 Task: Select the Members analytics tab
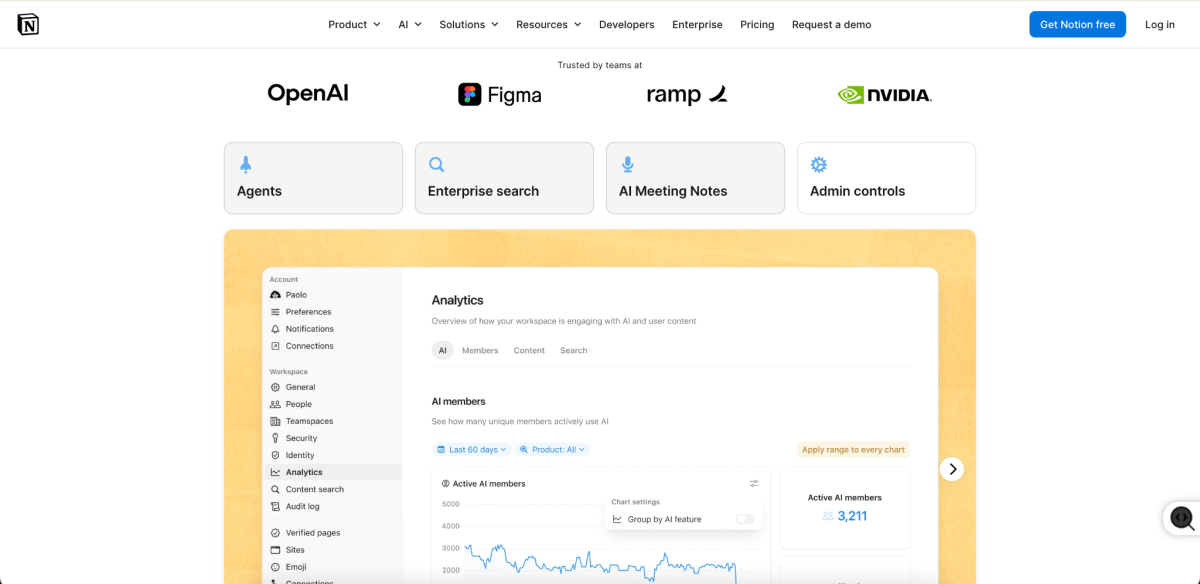tap(480, 351)
